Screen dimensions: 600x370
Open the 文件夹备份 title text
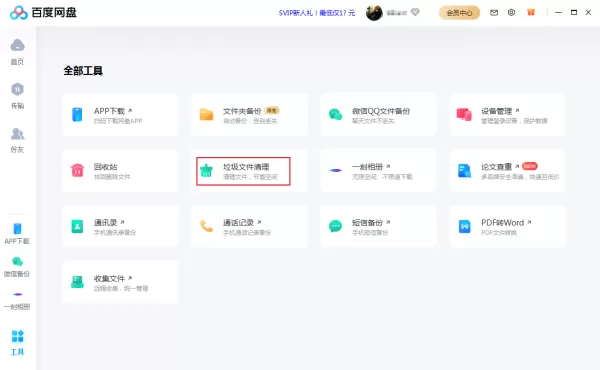[x=242, y=111]
